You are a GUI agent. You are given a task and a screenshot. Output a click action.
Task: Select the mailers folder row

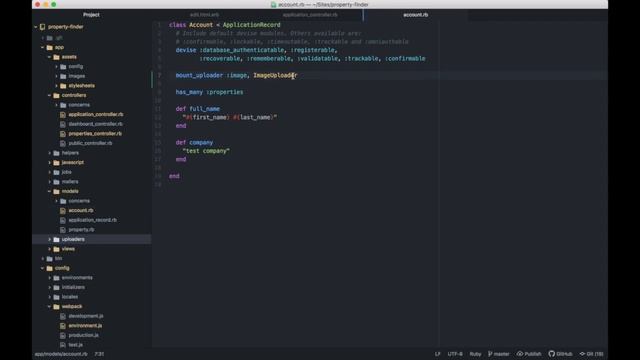[x=91, y=182]
